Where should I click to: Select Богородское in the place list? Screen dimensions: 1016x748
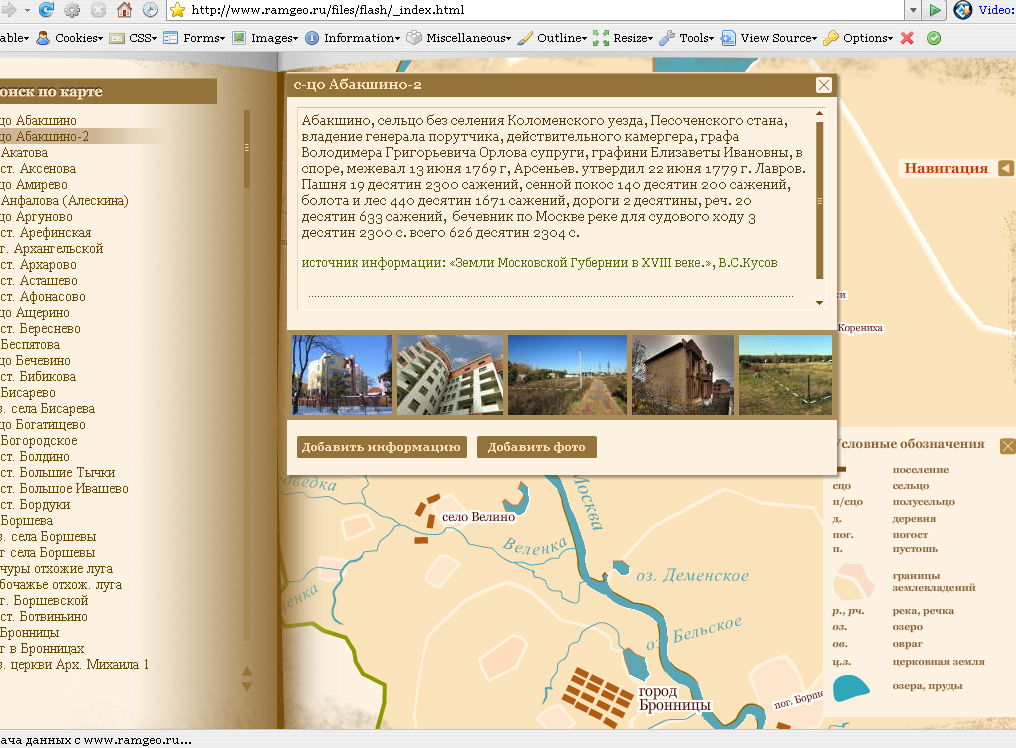click(x=39, y=441)
